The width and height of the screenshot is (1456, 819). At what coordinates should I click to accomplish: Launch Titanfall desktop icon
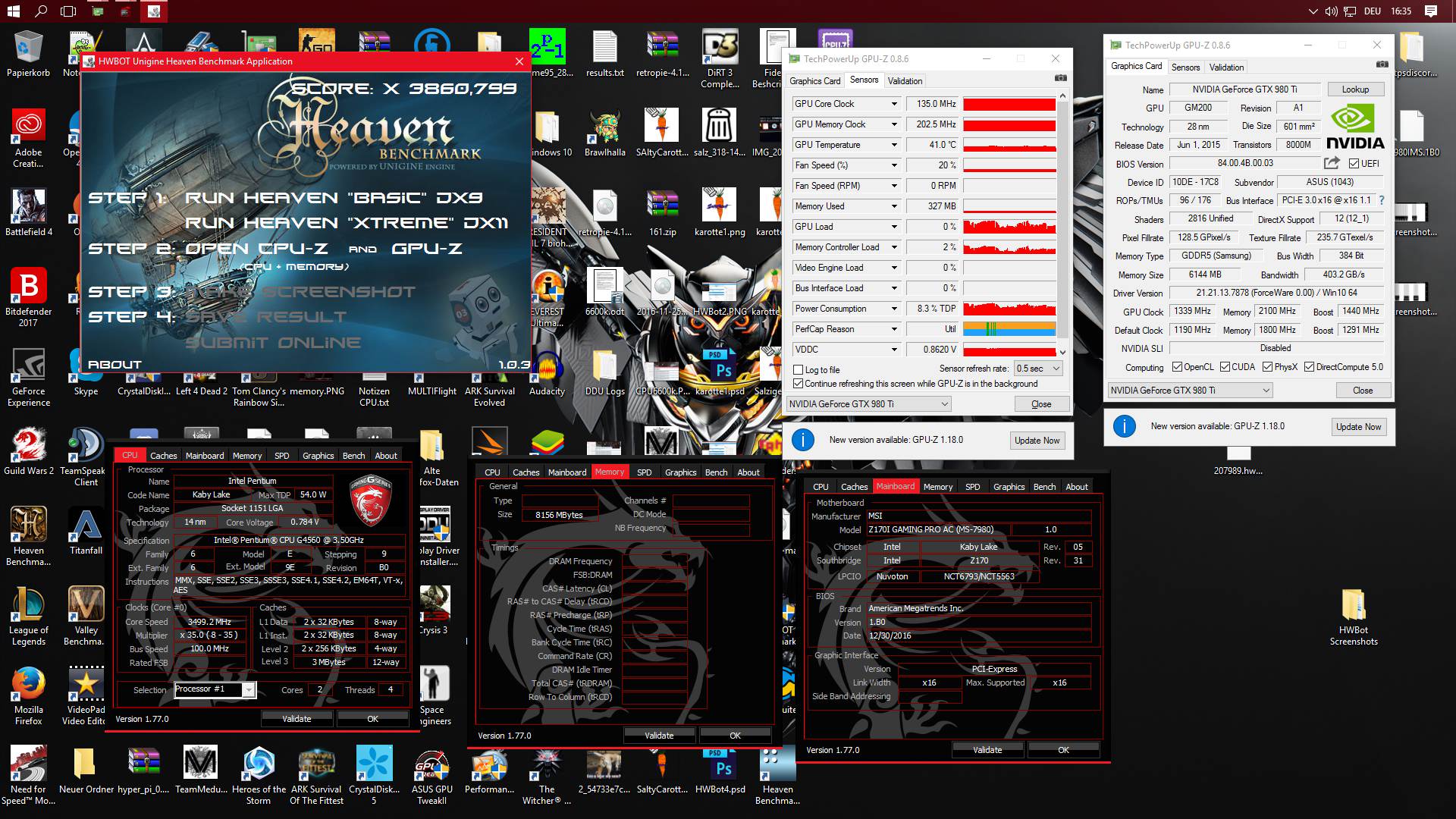click(x=86, y=531)
